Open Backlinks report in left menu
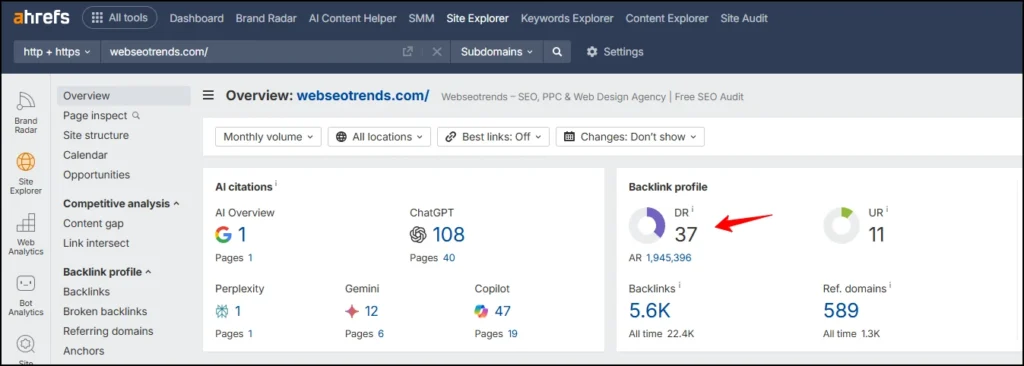The width and height of the screenshot is (1024, 366). (x=86, y=291)
